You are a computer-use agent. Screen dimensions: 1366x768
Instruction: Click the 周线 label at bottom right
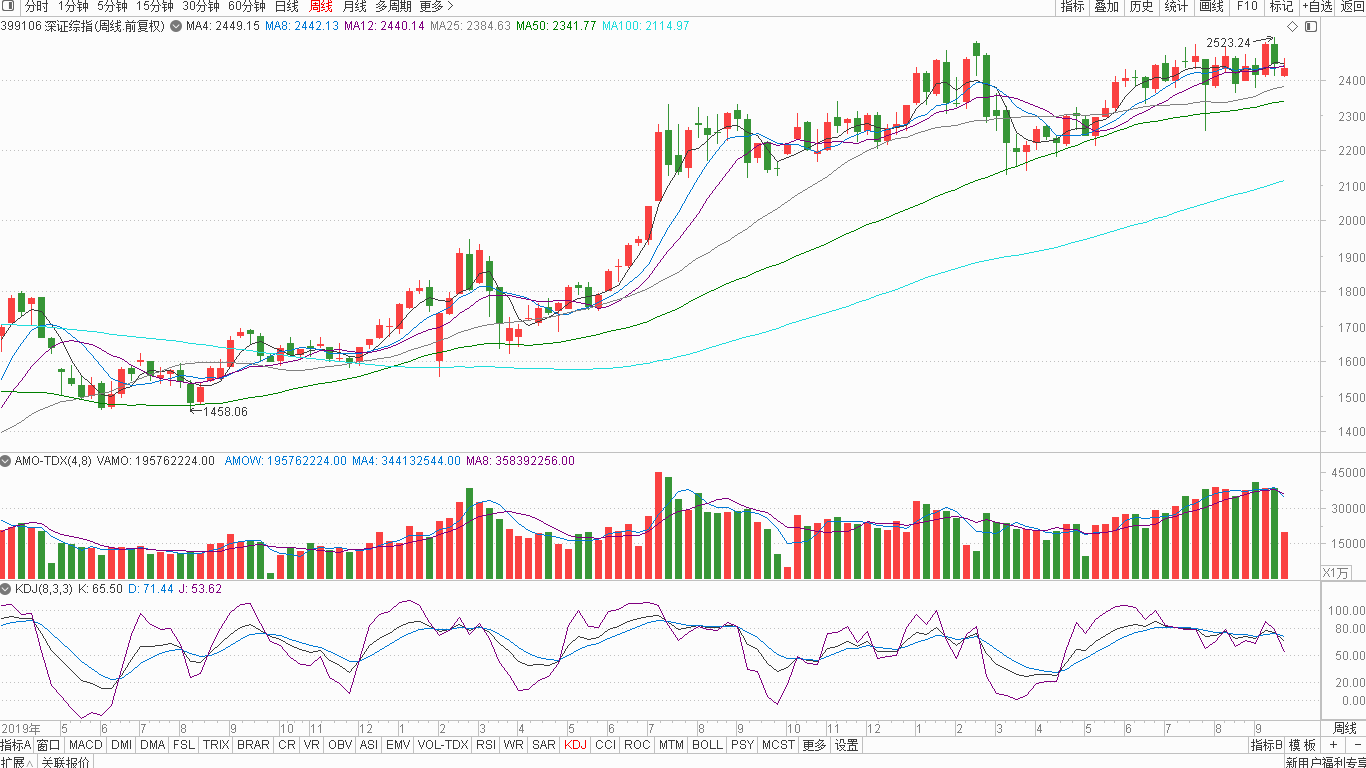coord(1345,728)
